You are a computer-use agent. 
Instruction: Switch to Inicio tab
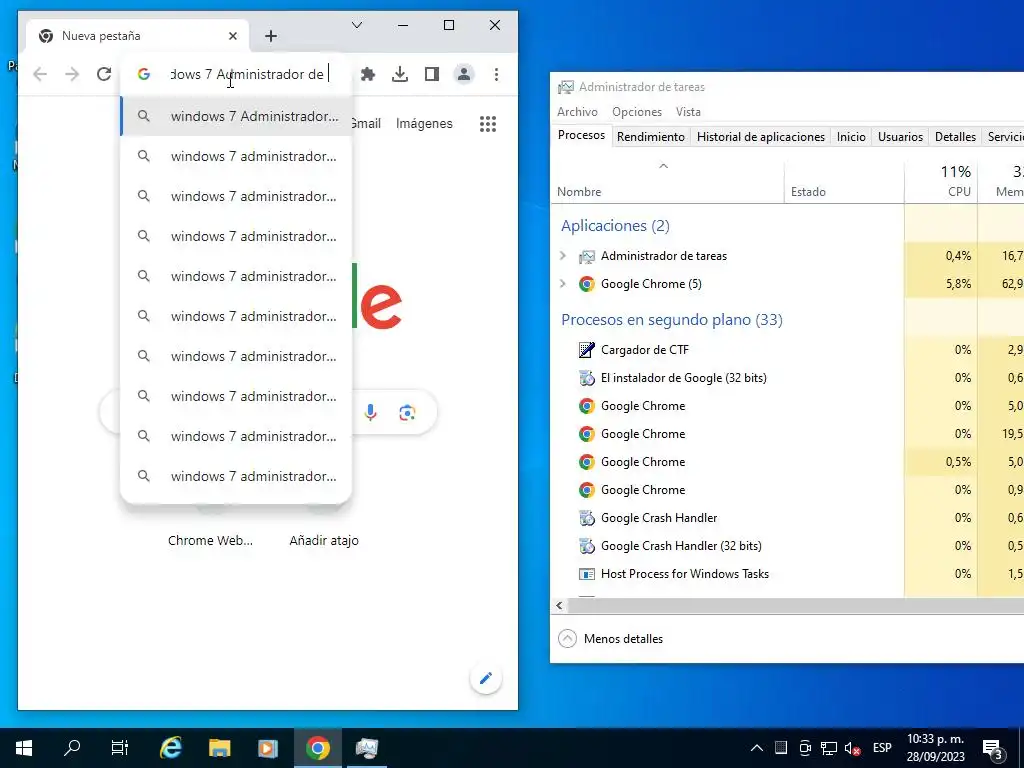pos(851,136)
